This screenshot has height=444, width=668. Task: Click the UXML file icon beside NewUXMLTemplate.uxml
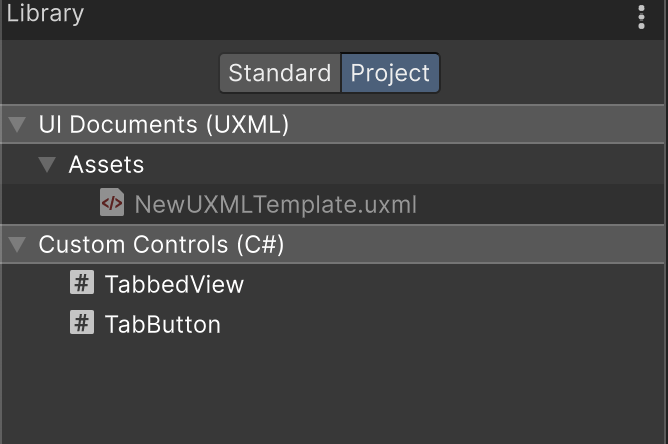(x=112, y=202)
